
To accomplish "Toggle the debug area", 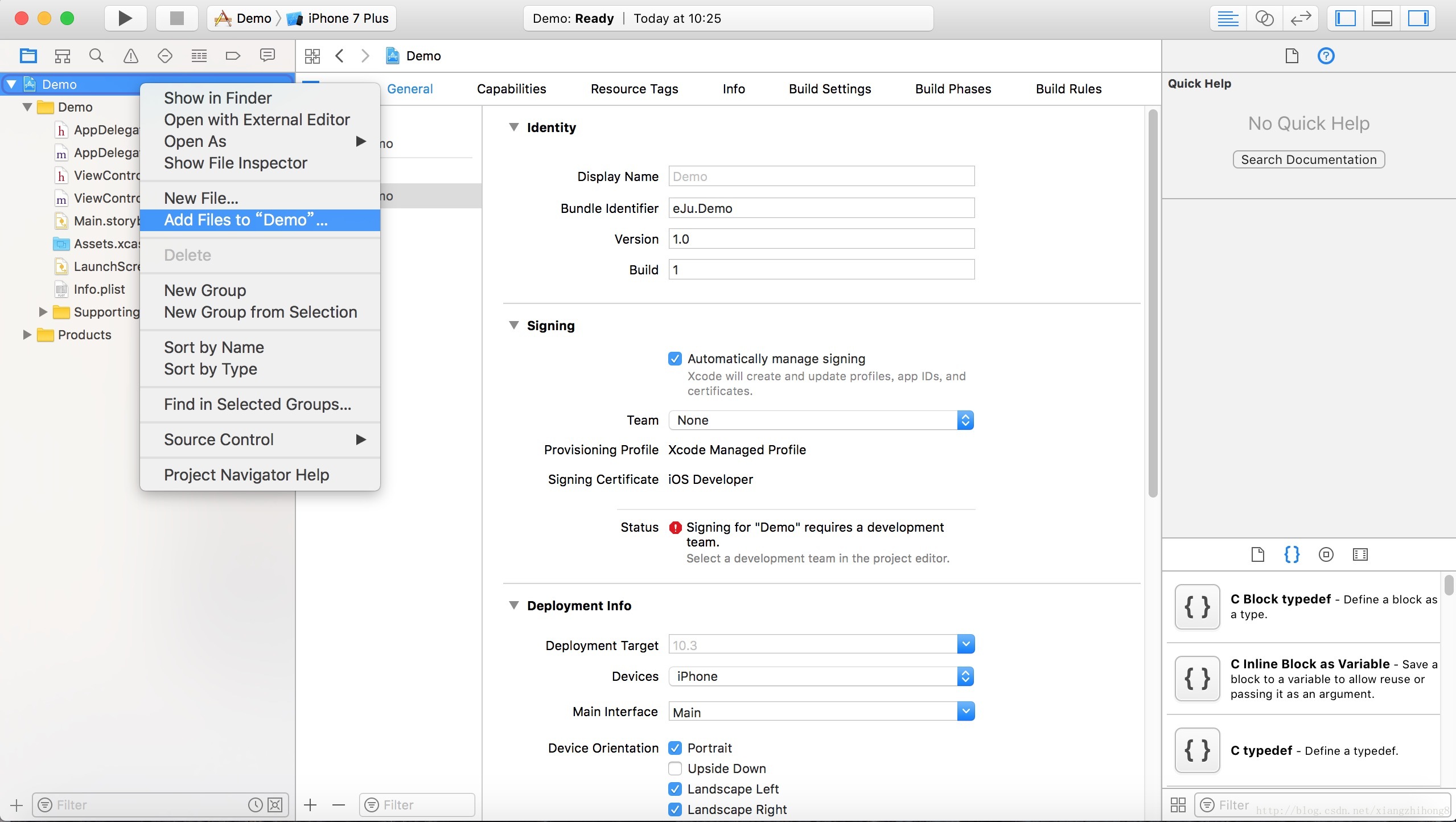I will (x=1382, y=18).
